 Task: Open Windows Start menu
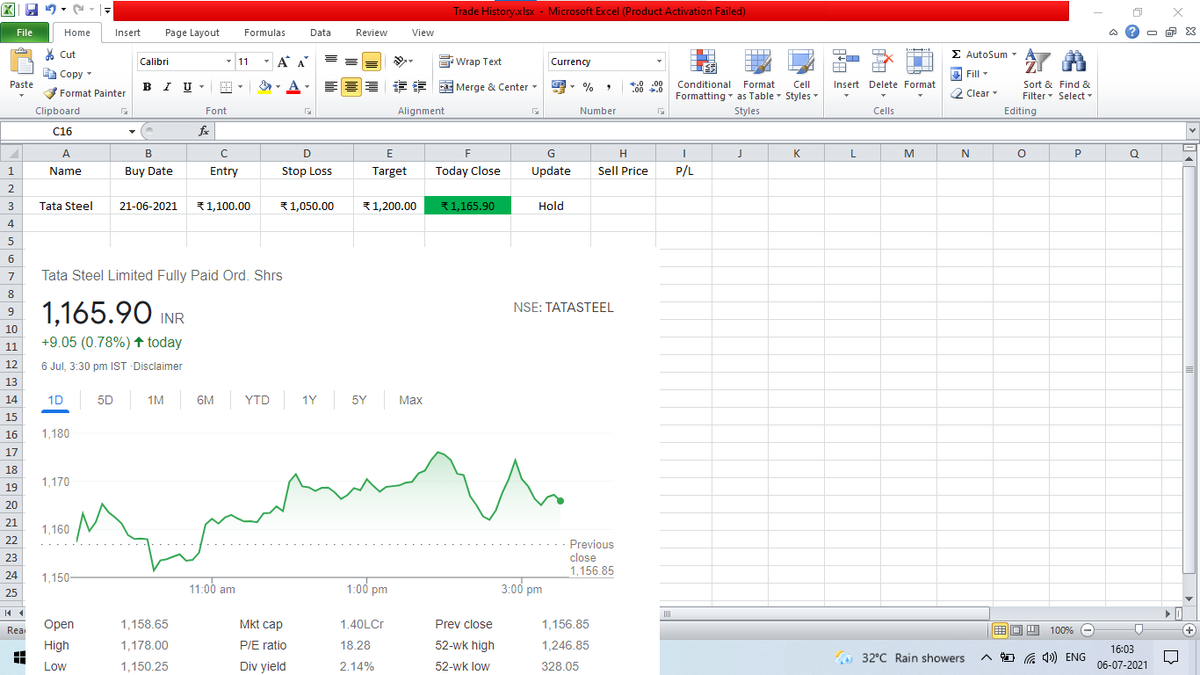[20, 657]
